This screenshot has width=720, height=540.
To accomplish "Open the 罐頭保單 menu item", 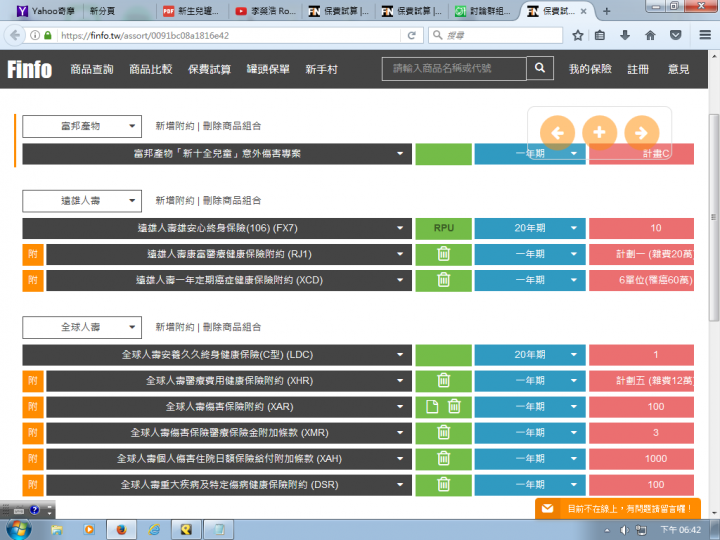I will point(268,69).
